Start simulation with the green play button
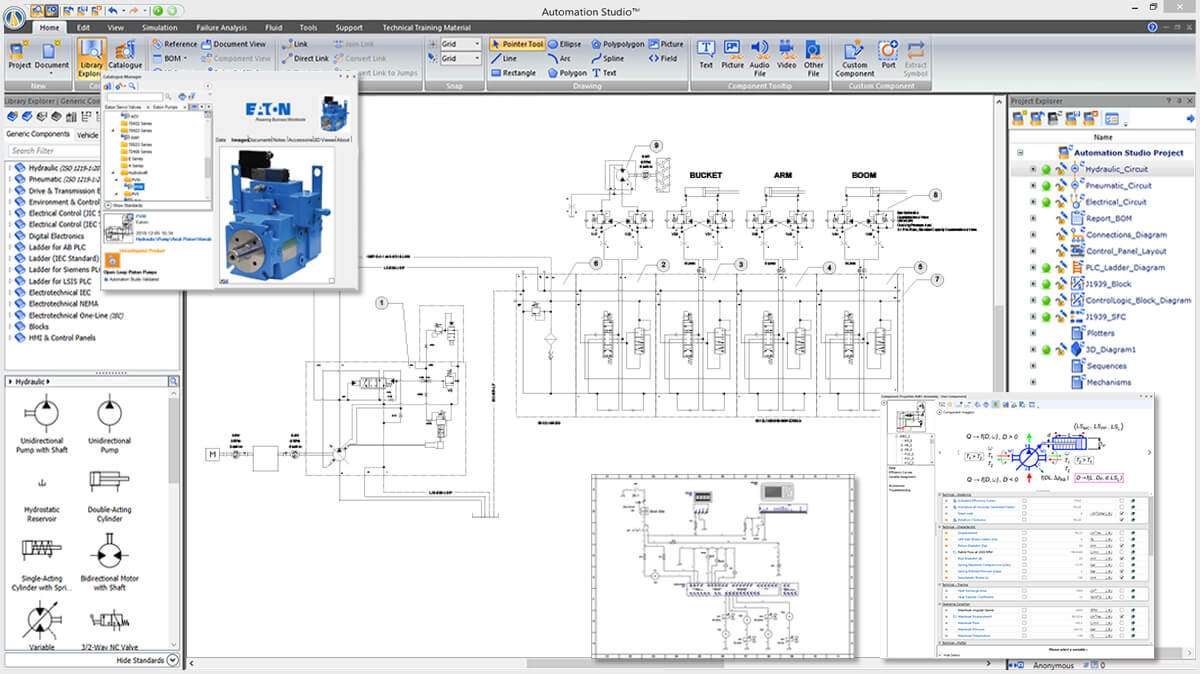1200x674 pixels. (x=158, y=9)
